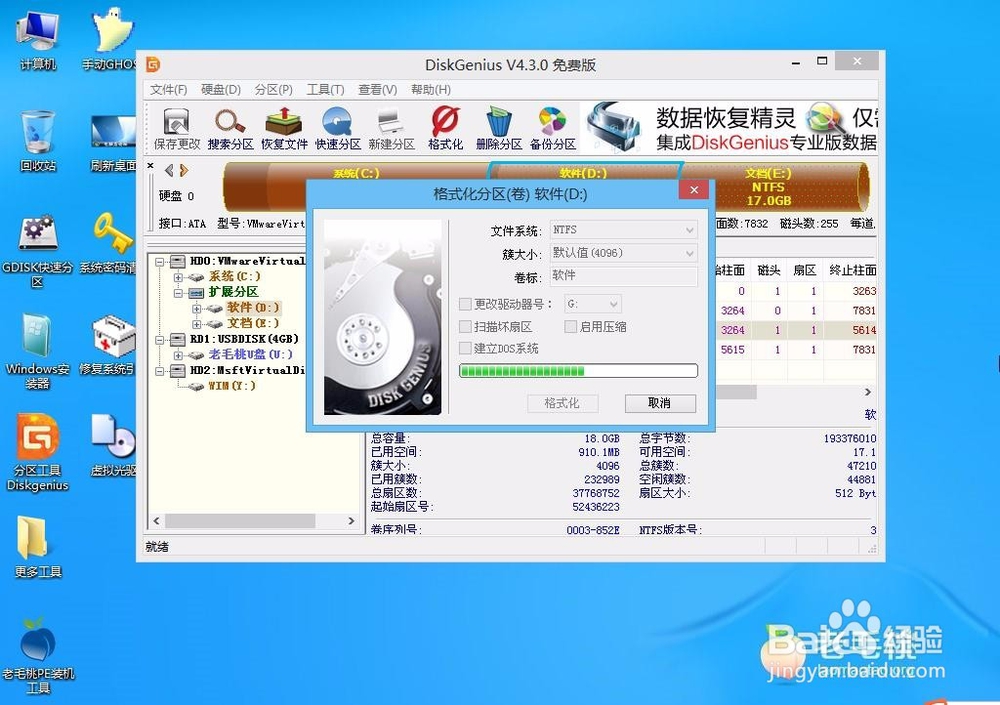The width and height of the screenshot is (1000, 705).
Task: Open the 刷新桌面 desktop icon
Action: (x=113, y=141)
